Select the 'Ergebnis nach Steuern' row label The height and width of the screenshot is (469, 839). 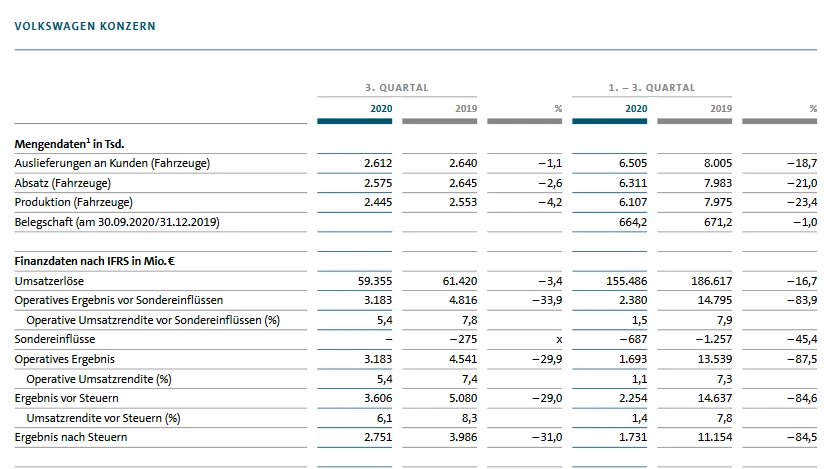pos(71,437)
